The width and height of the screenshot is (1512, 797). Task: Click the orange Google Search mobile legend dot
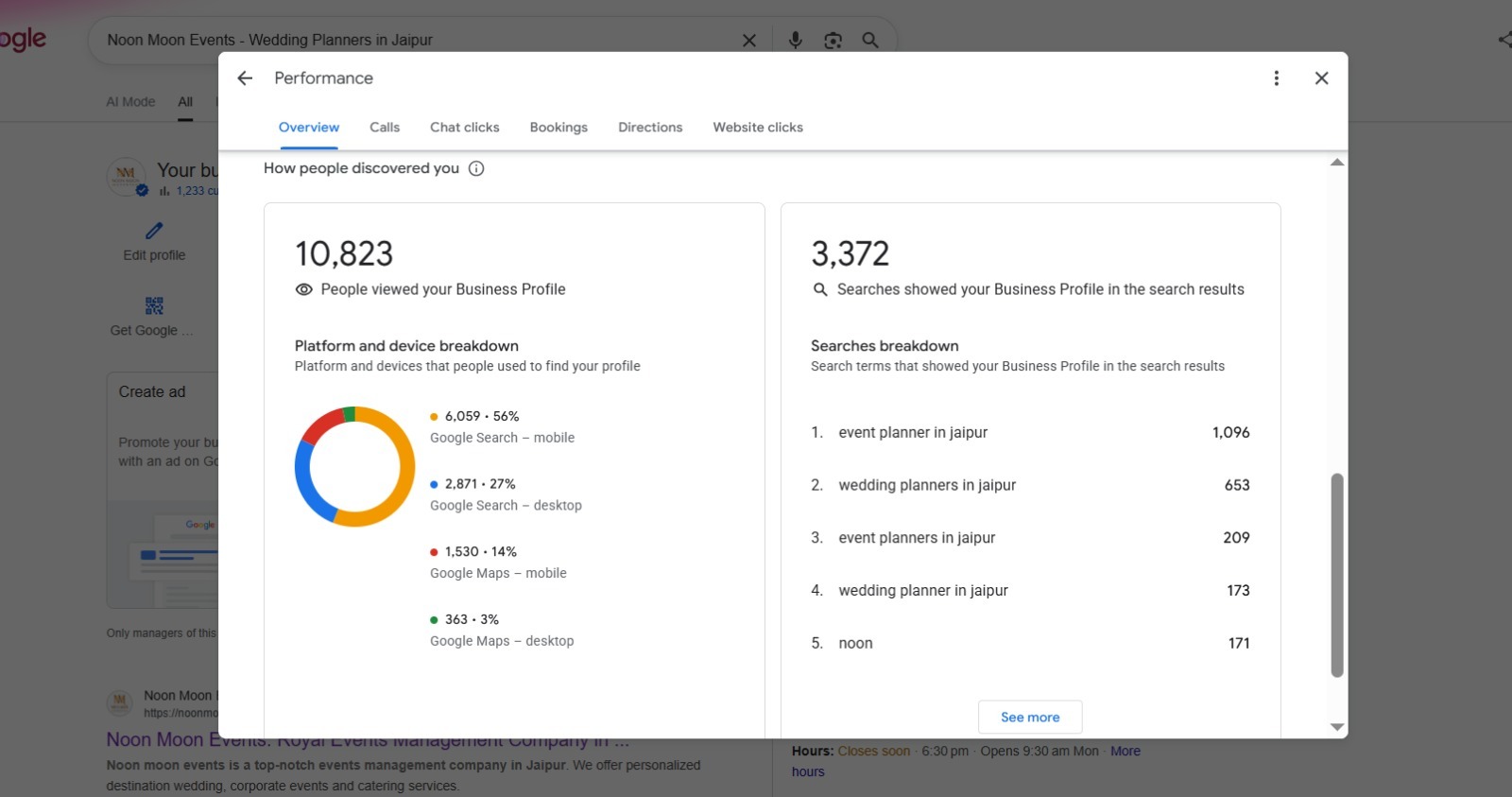pos(434,417)
